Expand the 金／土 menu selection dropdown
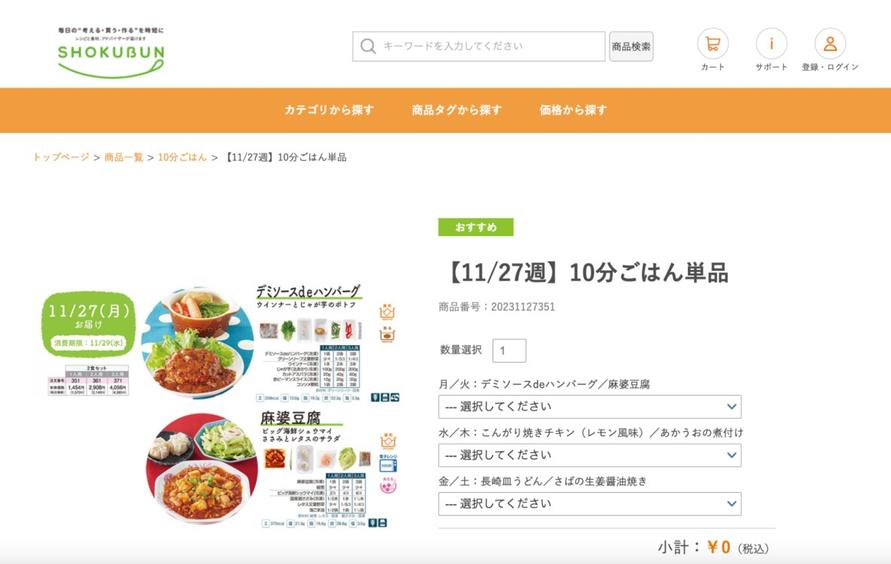 pos(590,504)
